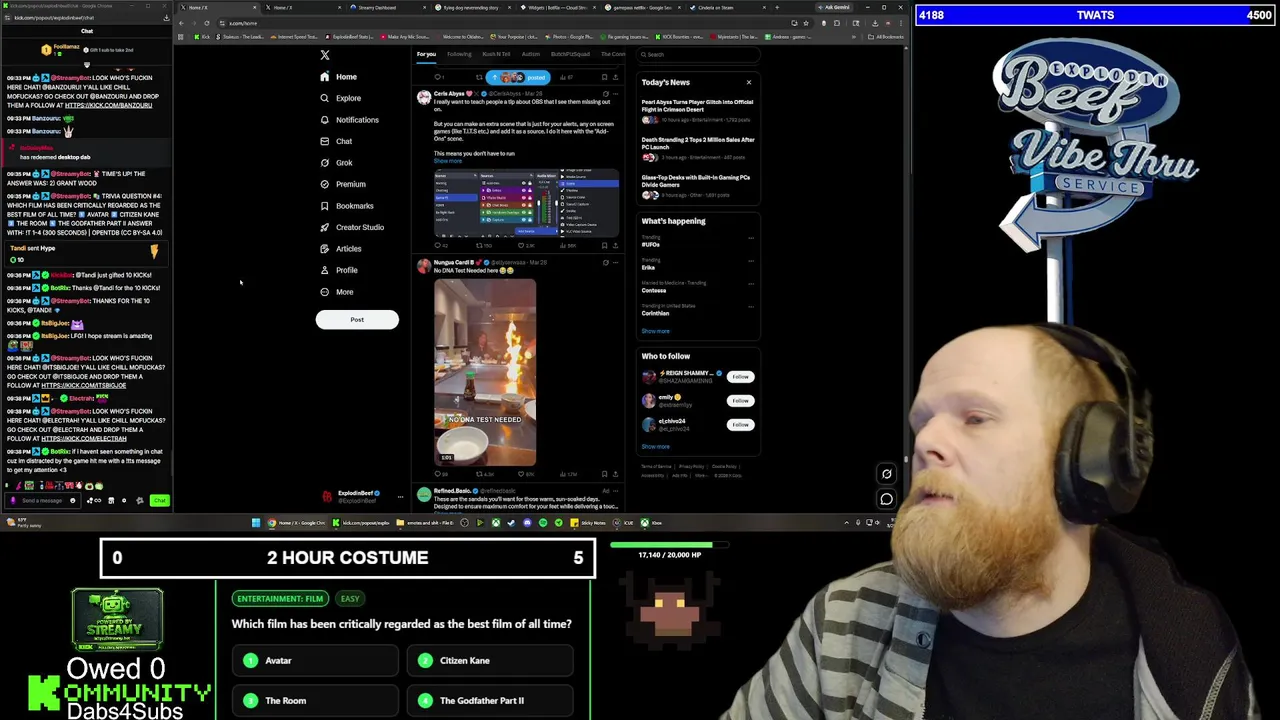Screen dimensions: 1280x720
Task: Reload the page in Chrome
Action: pyautogui.click(x=207, y=23)
